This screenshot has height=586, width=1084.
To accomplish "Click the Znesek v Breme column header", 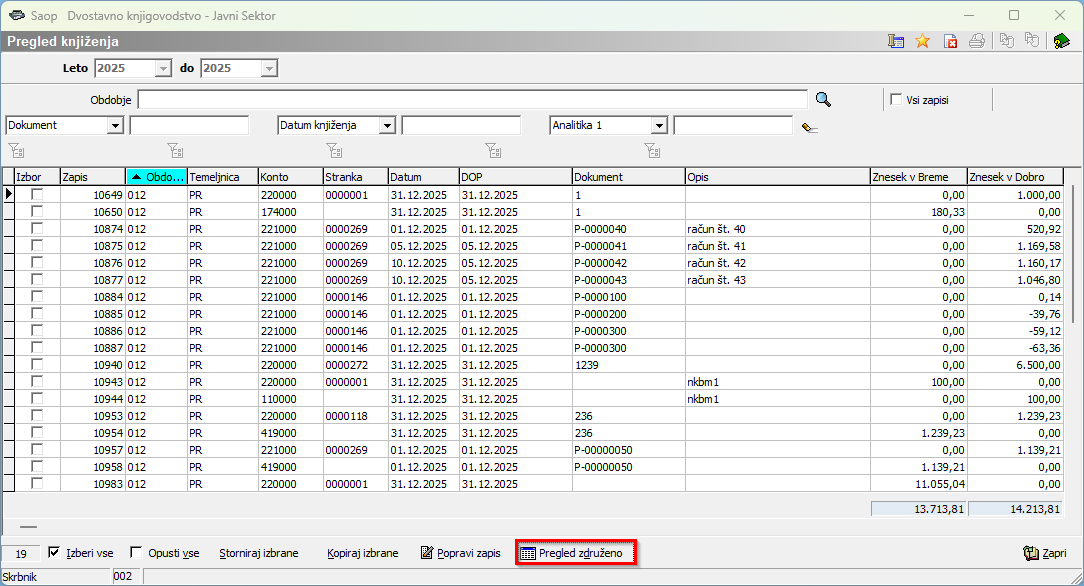I will coord(917,177).
